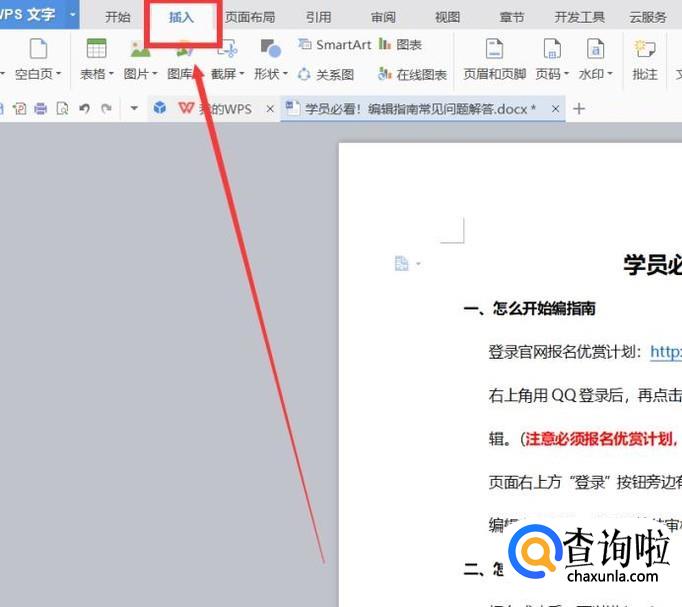
Task: Switch to the 页面布局 tab
Action: click(x=250, y=17)
